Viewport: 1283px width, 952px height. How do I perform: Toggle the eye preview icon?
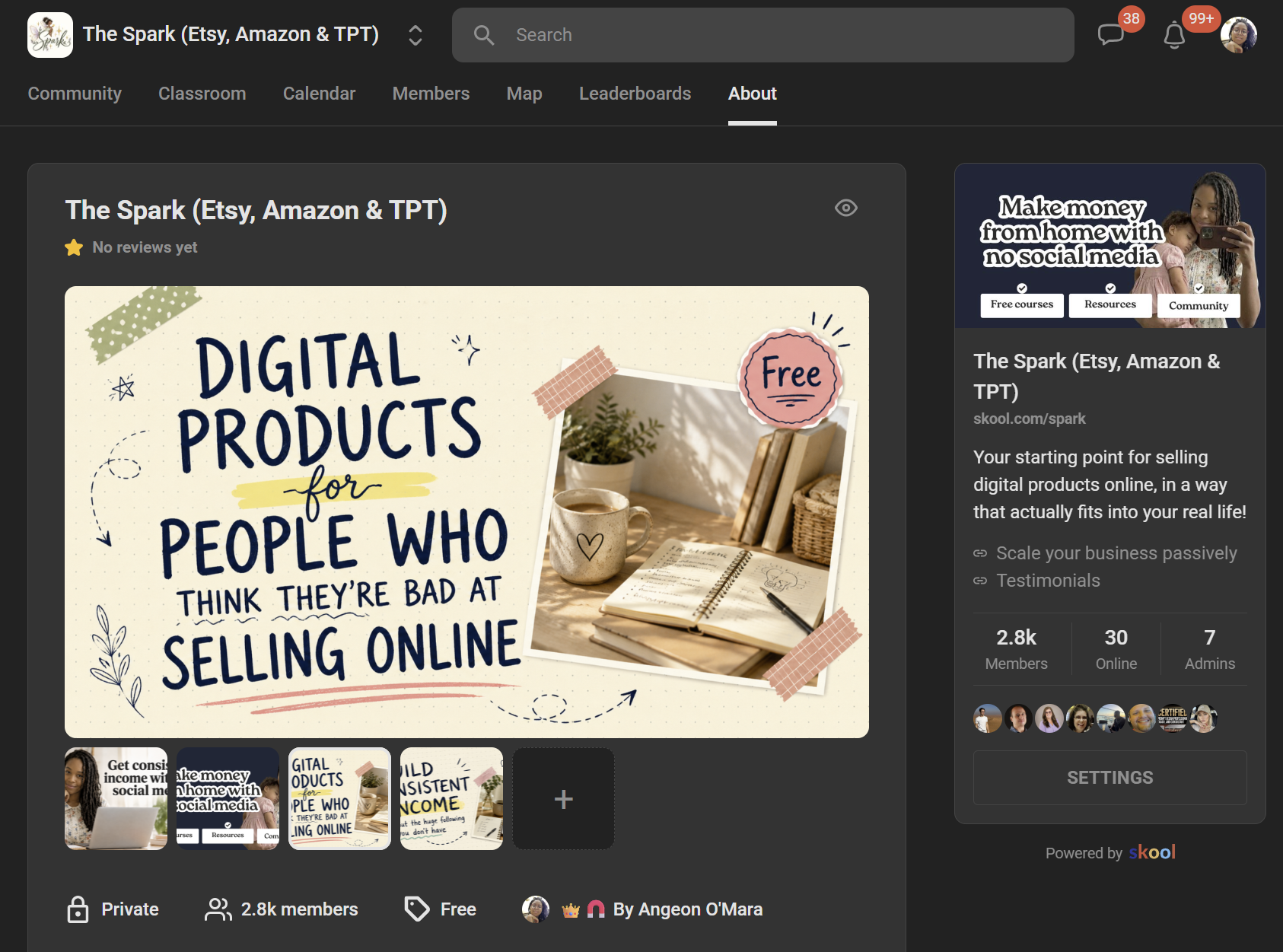click(846, 208)
